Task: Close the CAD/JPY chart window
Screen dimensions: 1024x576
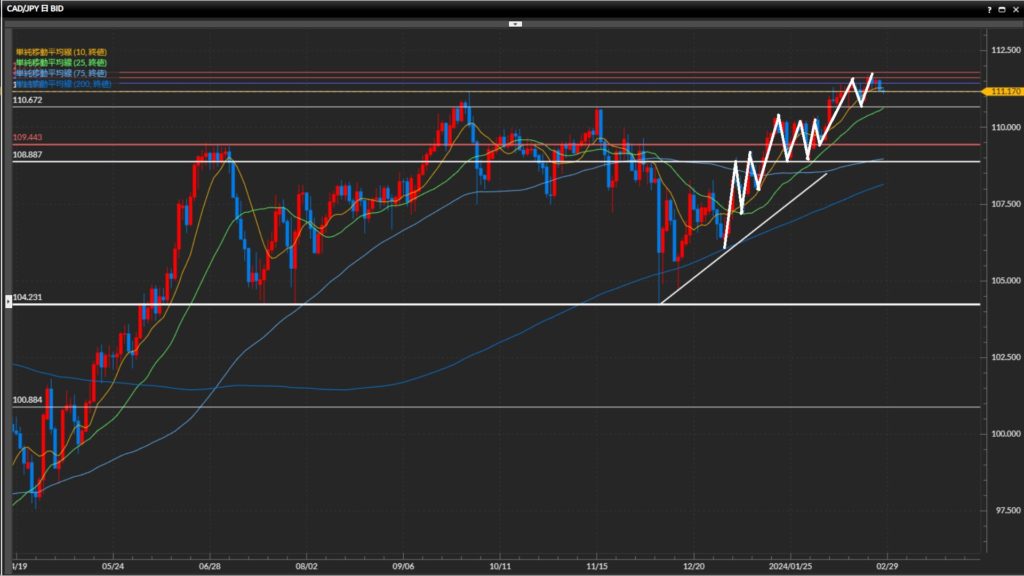Action: pos(1014,9)
